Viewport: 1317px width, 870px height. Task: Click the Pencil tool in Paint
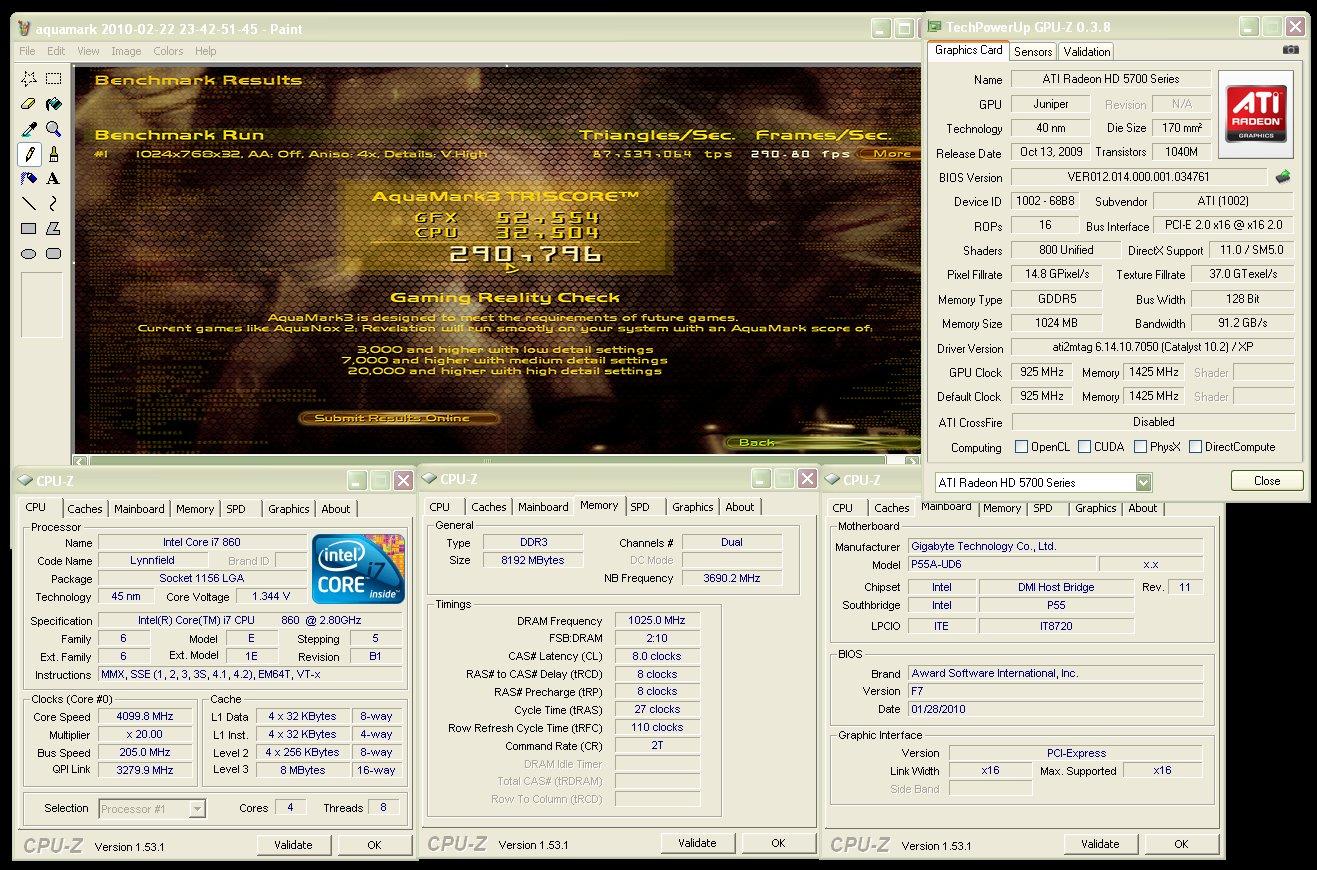tap(29, 154)
